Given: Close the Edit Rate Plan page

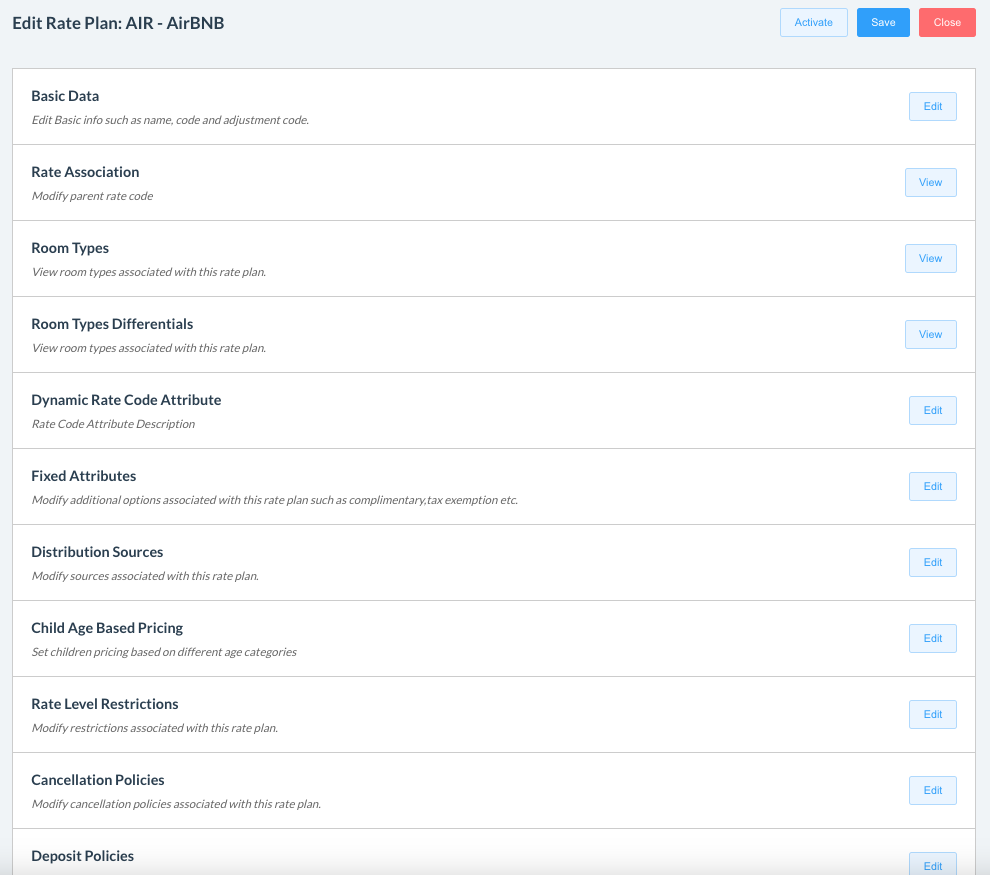Looking at the screenshot, I should click(946, 22).
